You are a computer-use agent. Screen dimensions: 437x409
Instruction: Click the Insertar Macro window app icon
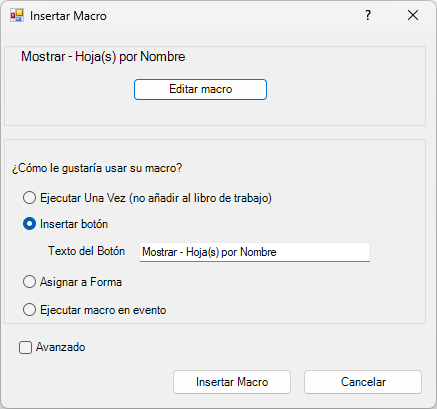tap(17, 15)
